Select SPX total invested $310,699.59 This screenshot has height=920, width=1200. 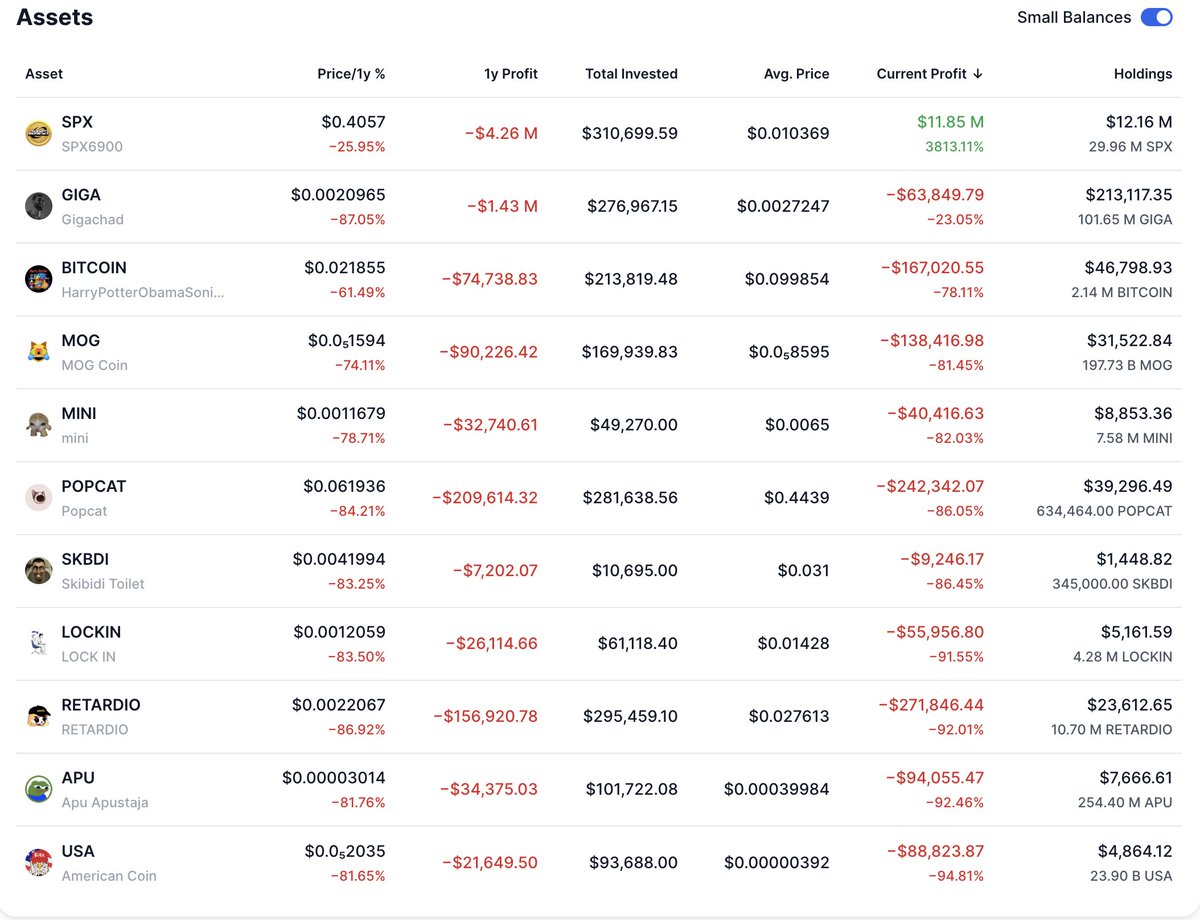[x=630, y=133]
